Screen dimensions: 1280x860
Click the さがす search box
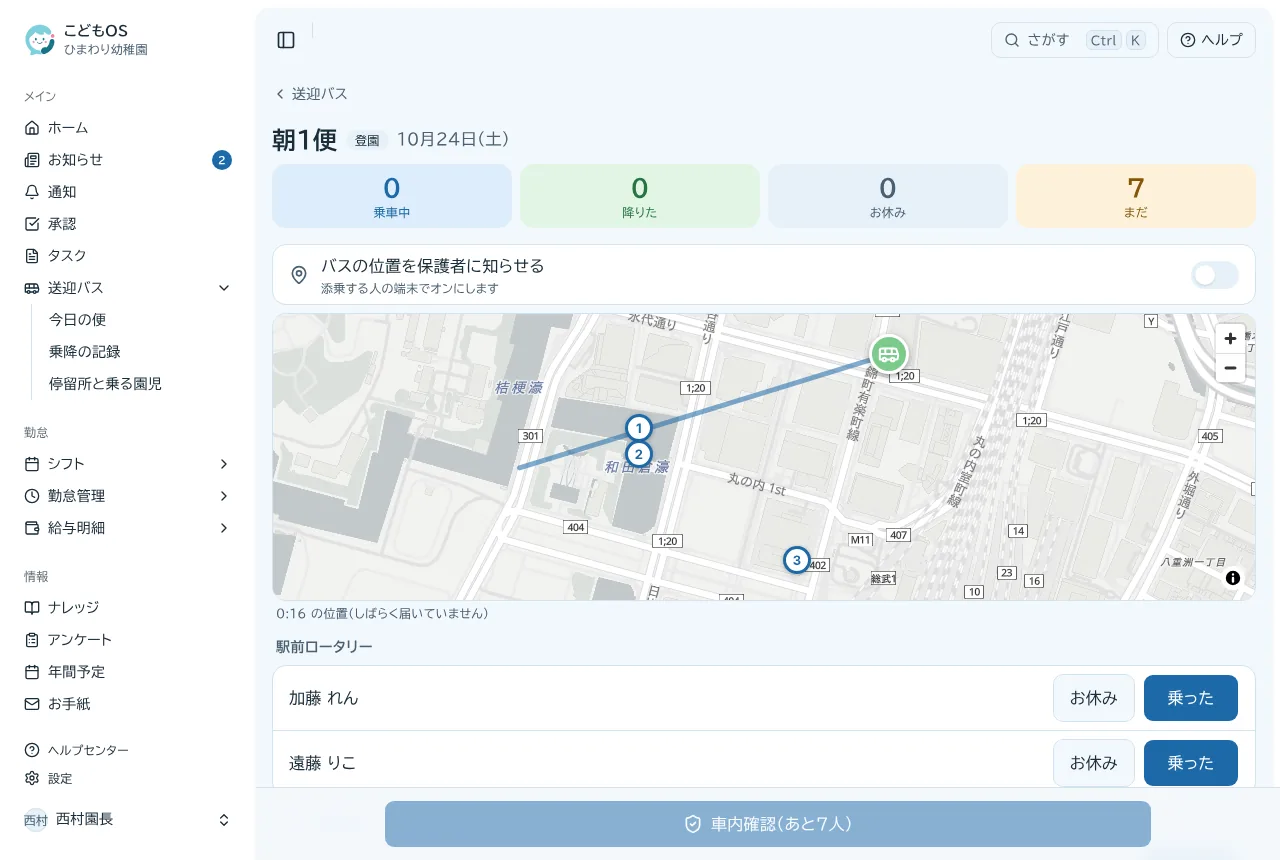pos(1075,40)
